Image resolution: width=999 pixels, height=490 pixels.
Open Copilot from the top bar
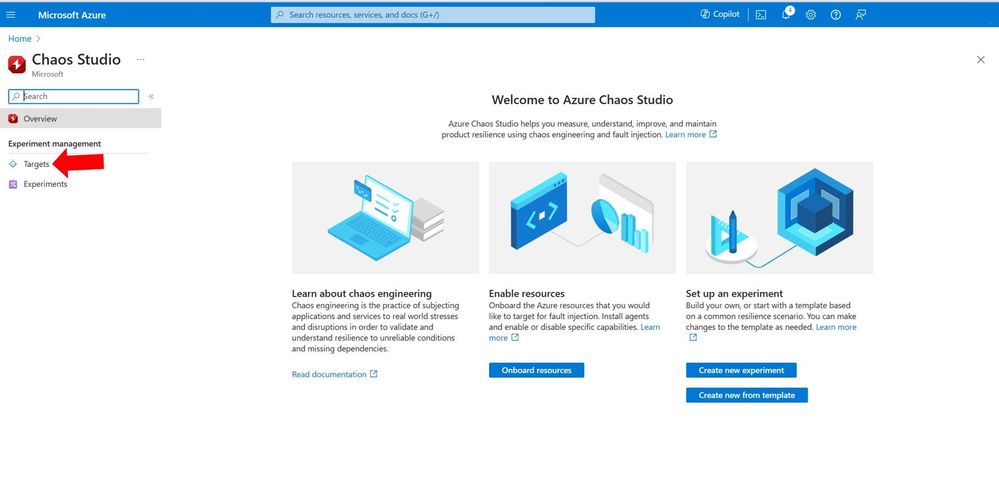[x=720, y=14]
